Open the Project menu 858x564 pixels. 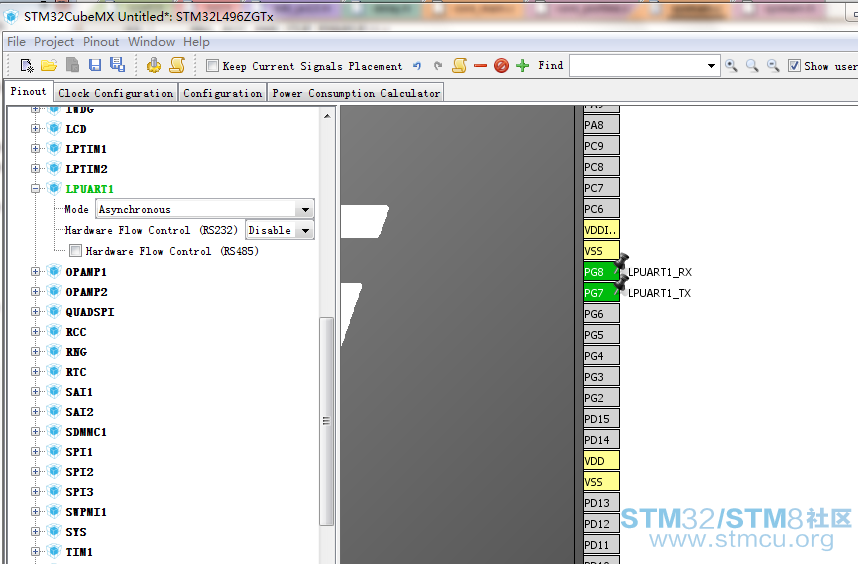click(54, 42)
